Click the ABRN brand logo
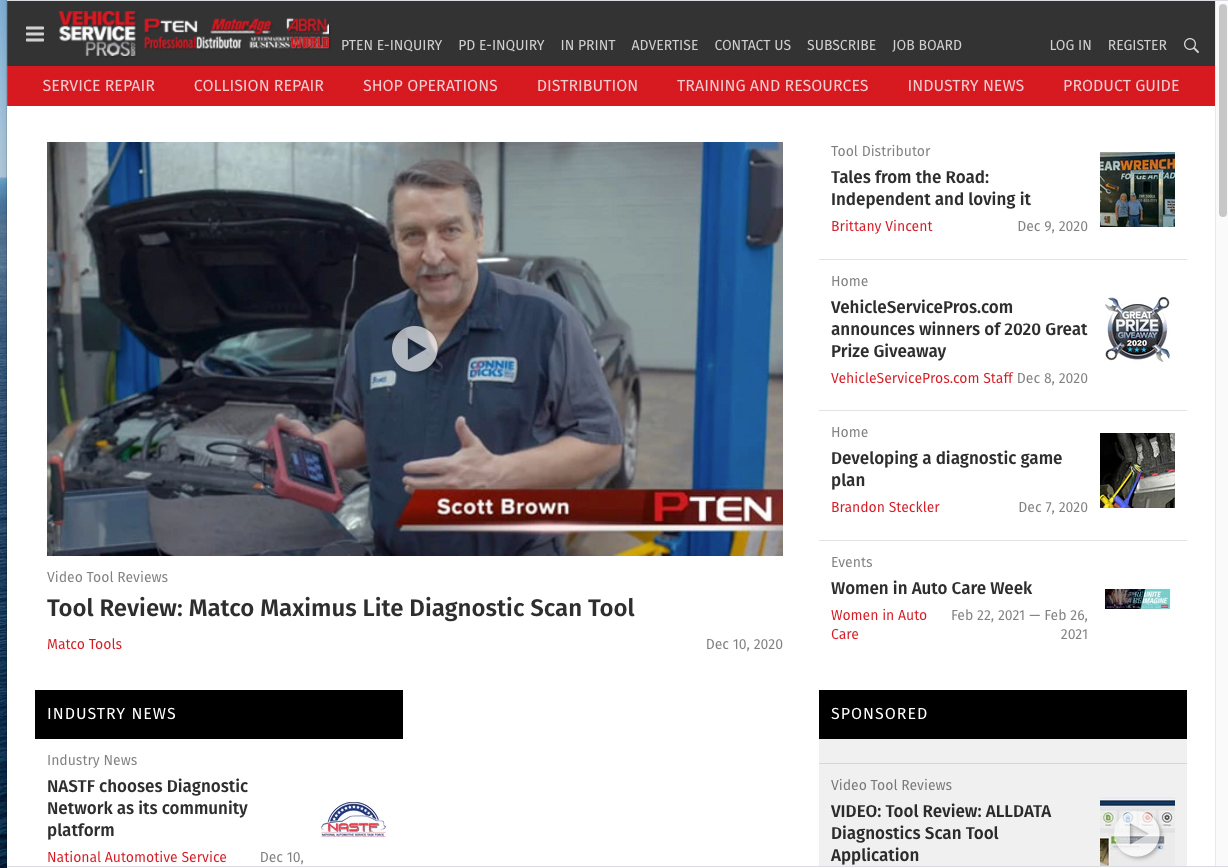Screen dimensions: 1228x868 (x=308, y=26)
